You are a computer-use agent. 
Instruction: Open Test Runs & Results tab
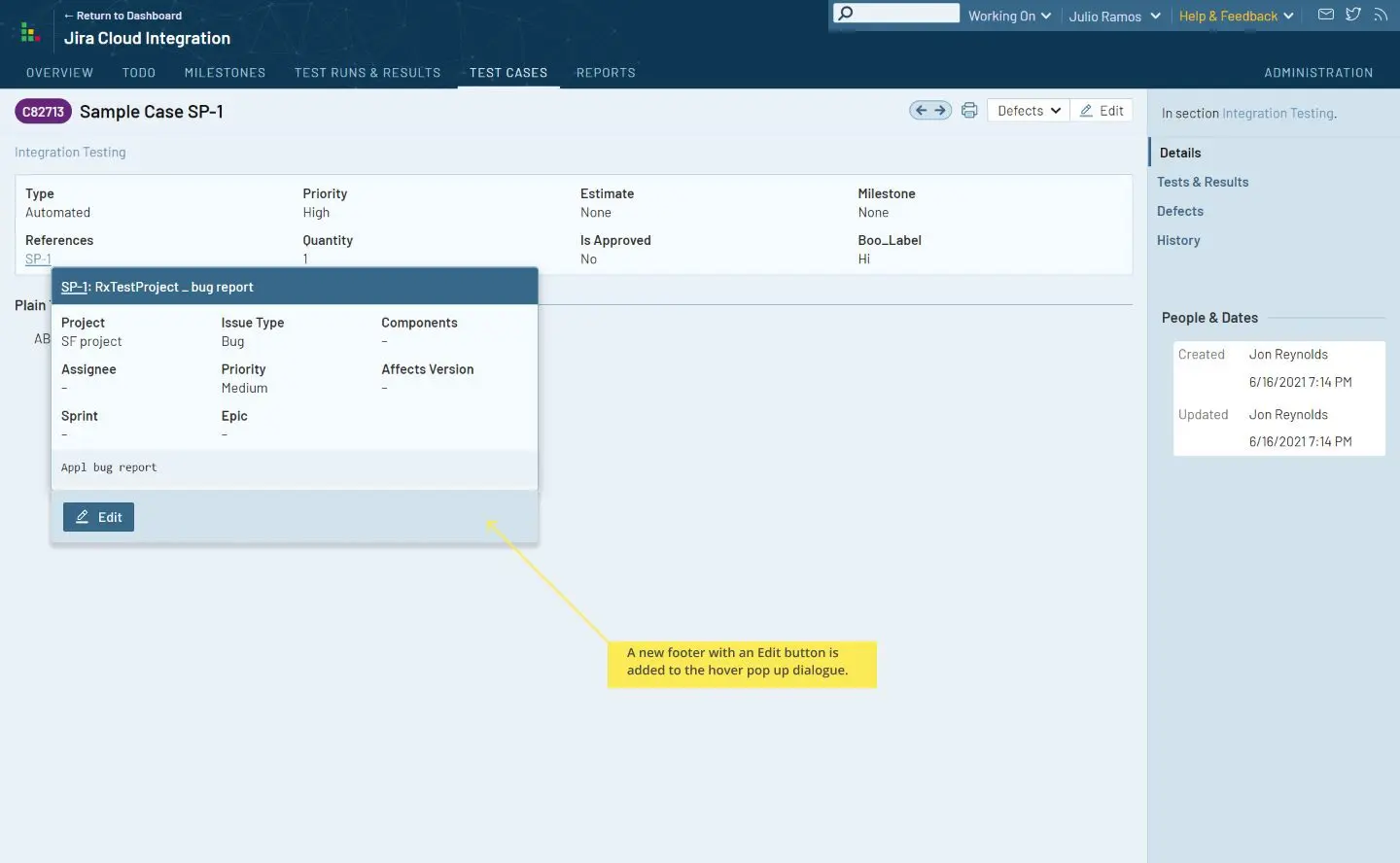tap(367, 73)
